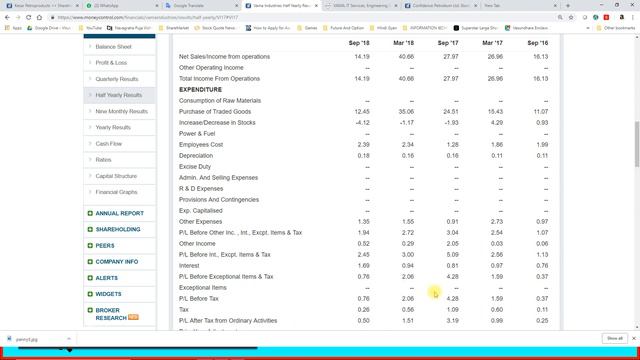Select the Purchase of Traded Goods row label
This screenshot has width=640, height=360.
[x=215, y=111]
